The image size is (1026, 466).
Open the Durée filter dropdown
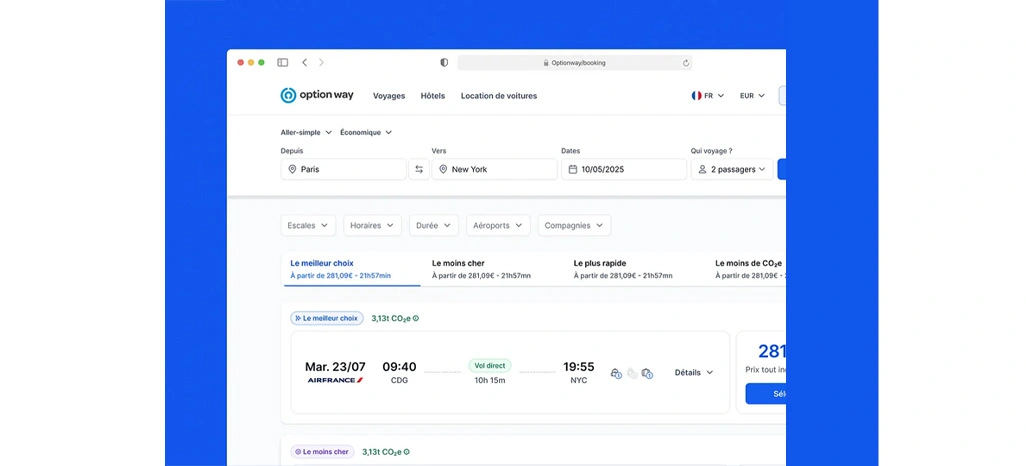[434, 225]
